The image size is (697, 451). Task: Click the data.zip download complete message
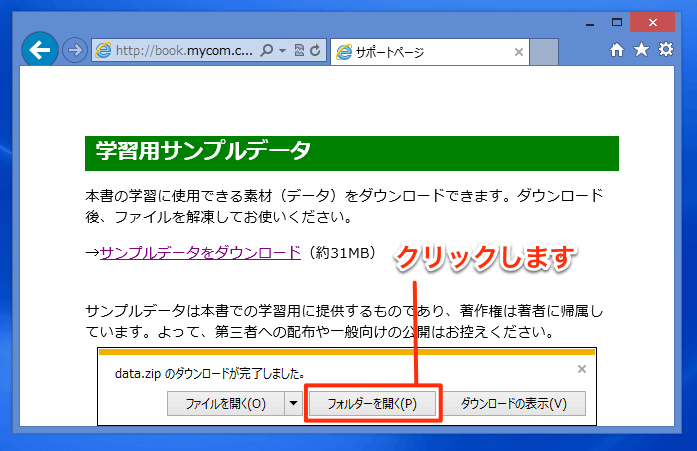(x=209, y=374)
